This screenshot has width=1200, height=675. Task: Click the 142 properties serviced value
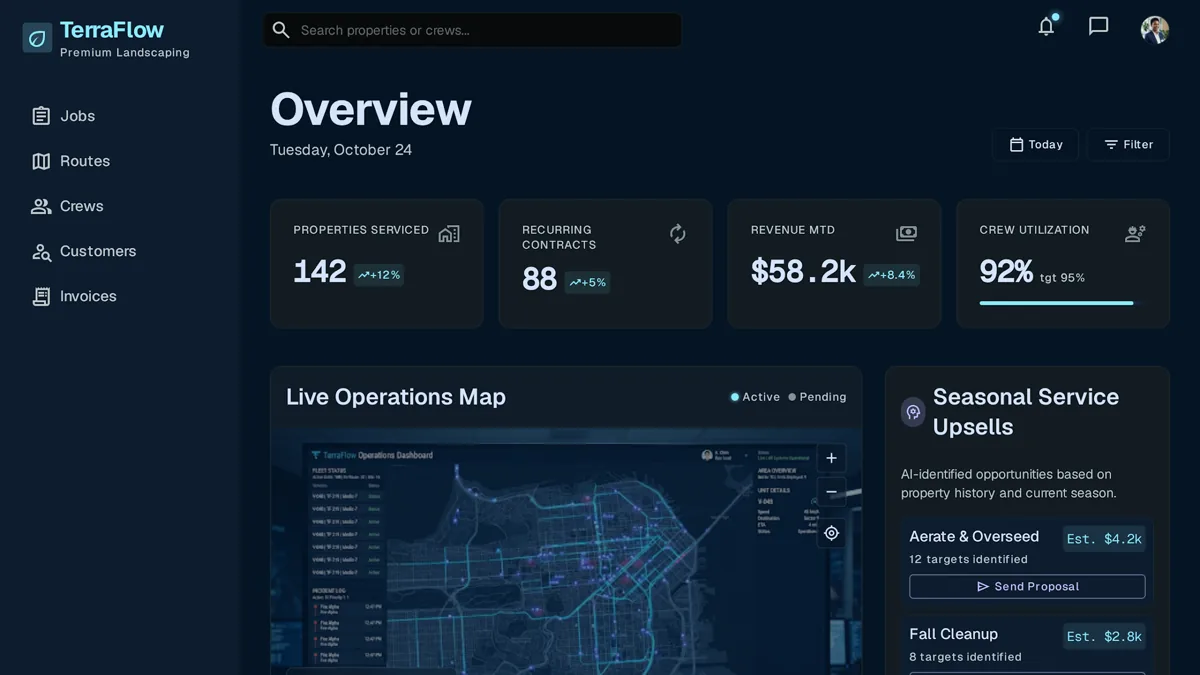point(319,272)
